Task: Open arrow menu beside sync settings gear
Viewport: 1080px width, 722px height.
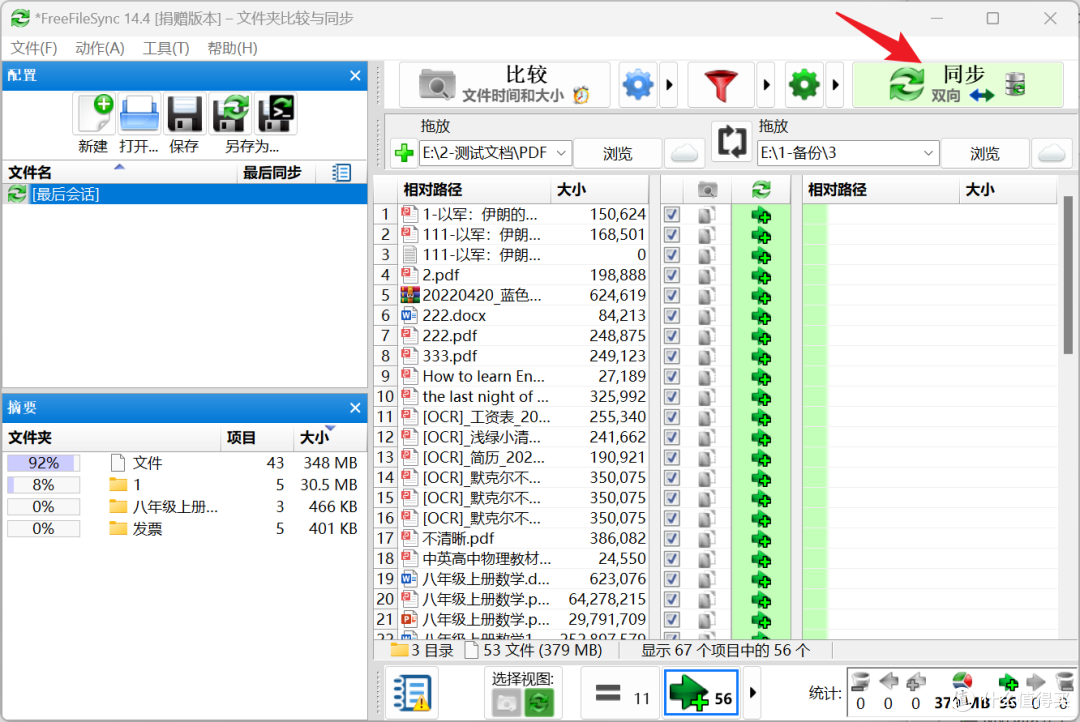Action: pyautogui.click(x=835, y=85)
